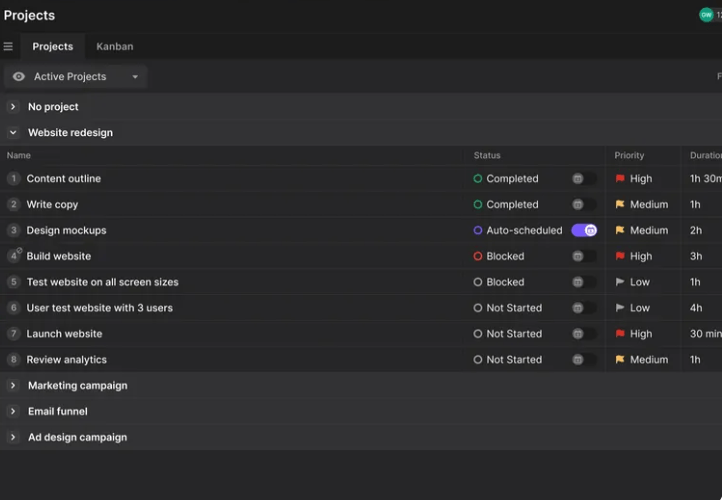Screen dimensions: 722x500
Task: Click the grey Low flag for Test website row
Action: [620, 282]
